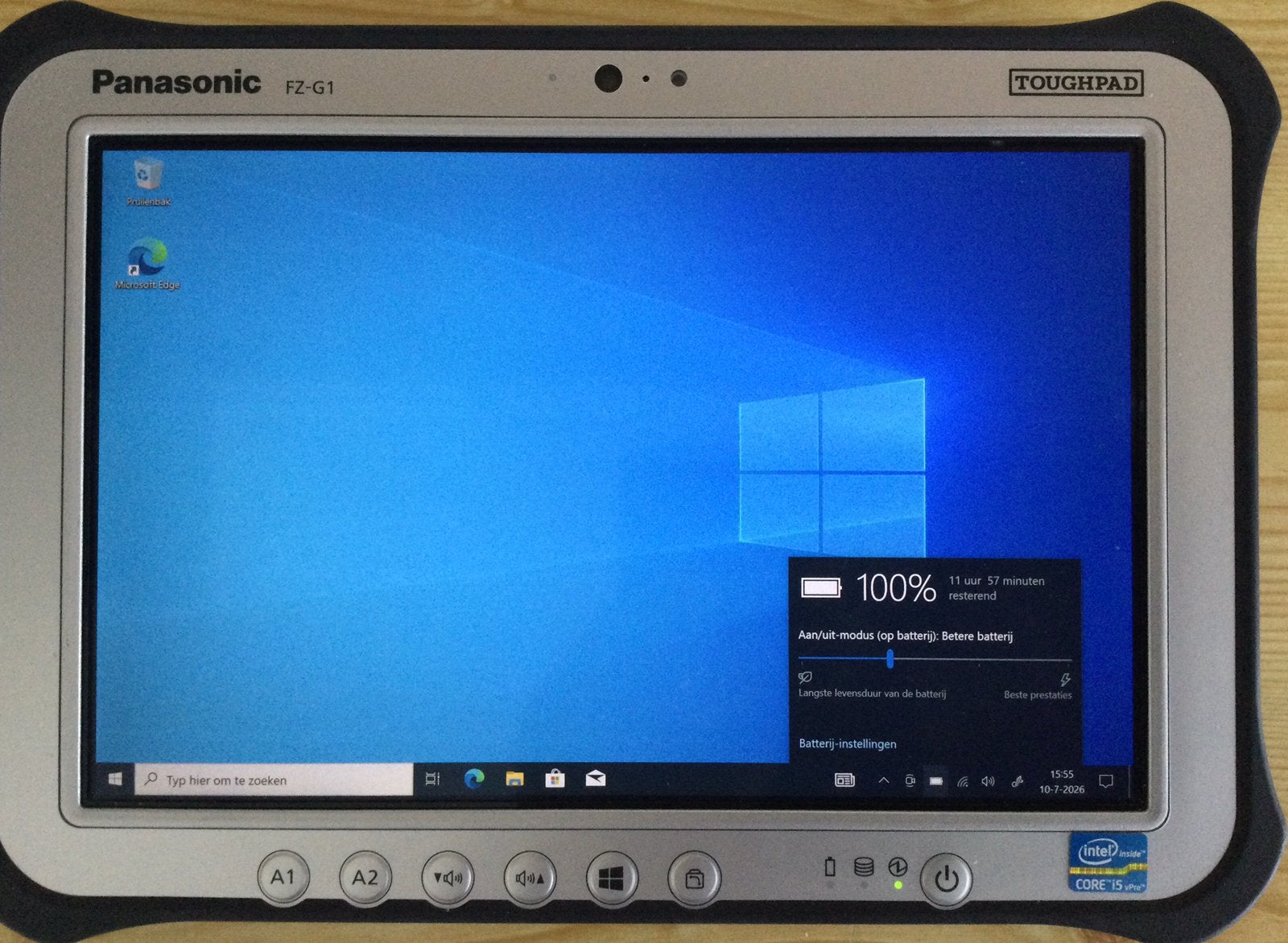
Task: Open File Explorer from the taskbar
Action: click(514, 779)
